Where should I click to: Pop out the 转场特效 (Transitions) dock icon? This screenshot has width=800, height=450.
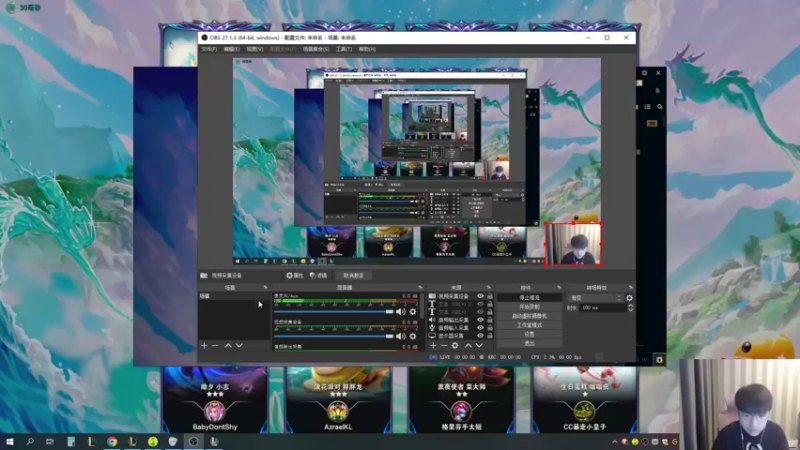pos(631,288)
